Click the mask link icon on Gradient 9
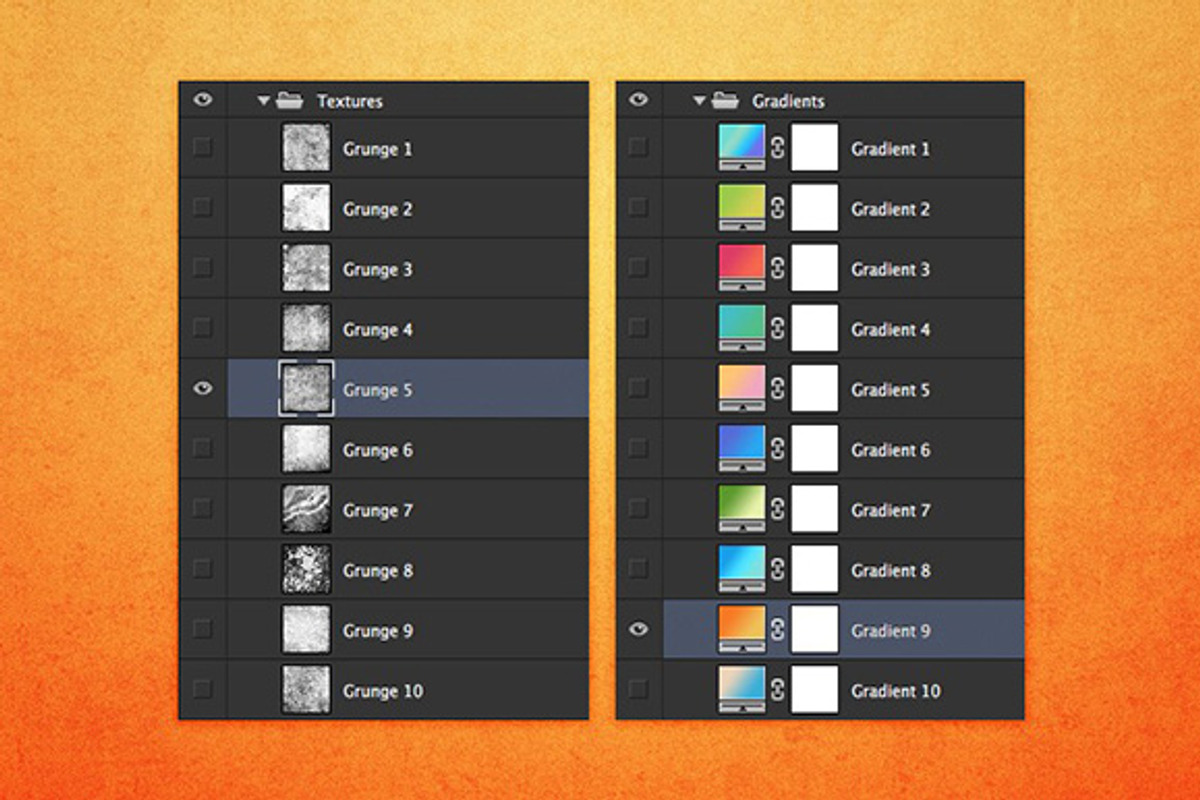 (778, 630)
